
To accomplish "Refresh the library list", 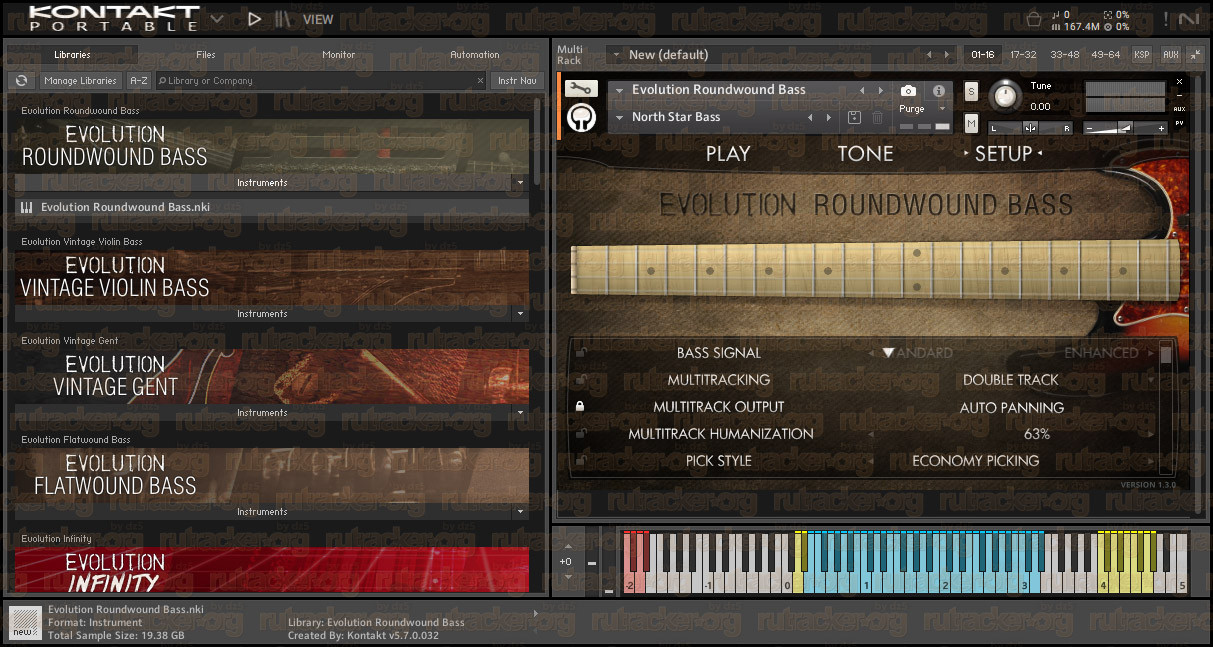I will 21,81.
